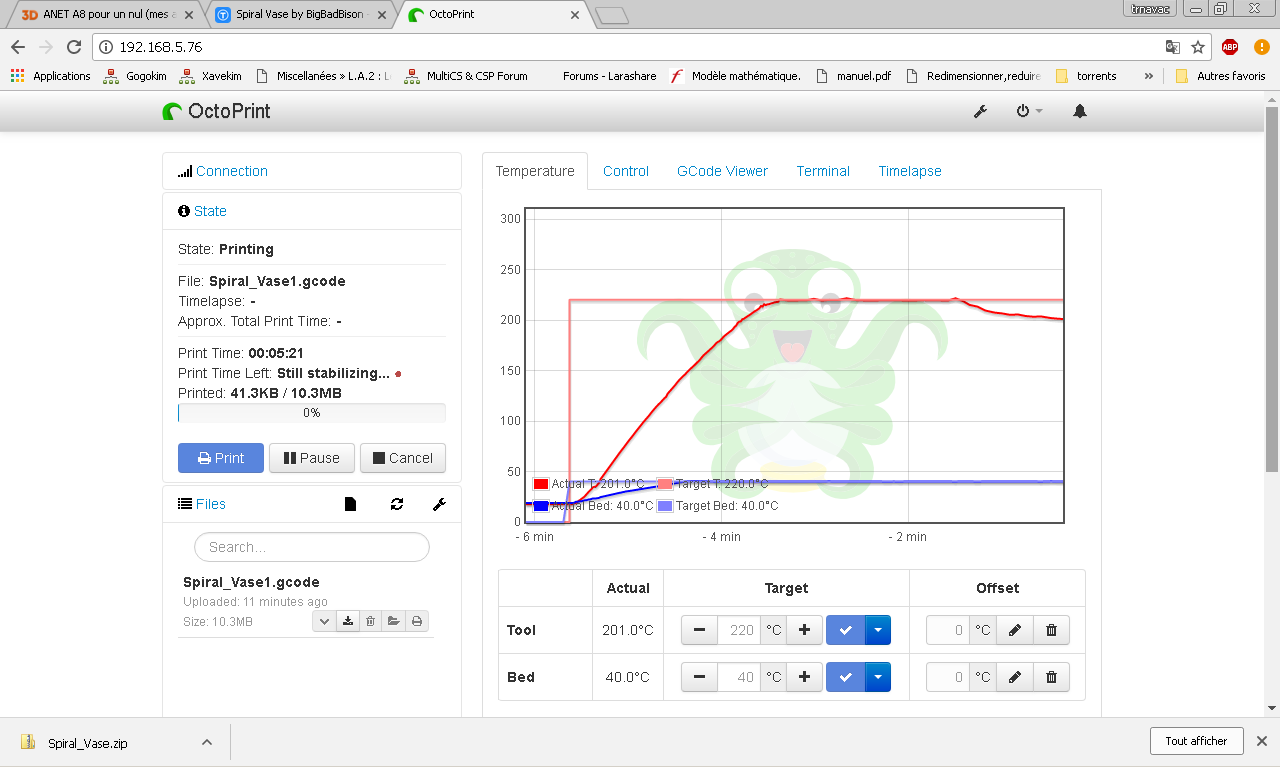The width and height of the screenshot is (1280, 768).
Task: Increase Tool target temperature with plus
Action: point(804,630)
